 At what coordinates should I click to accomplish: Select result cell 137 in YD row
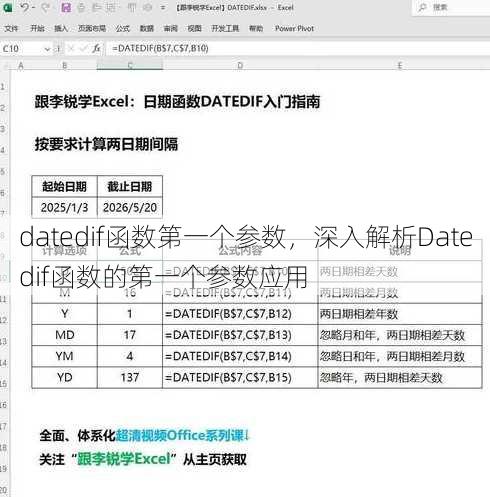[130, 378]
